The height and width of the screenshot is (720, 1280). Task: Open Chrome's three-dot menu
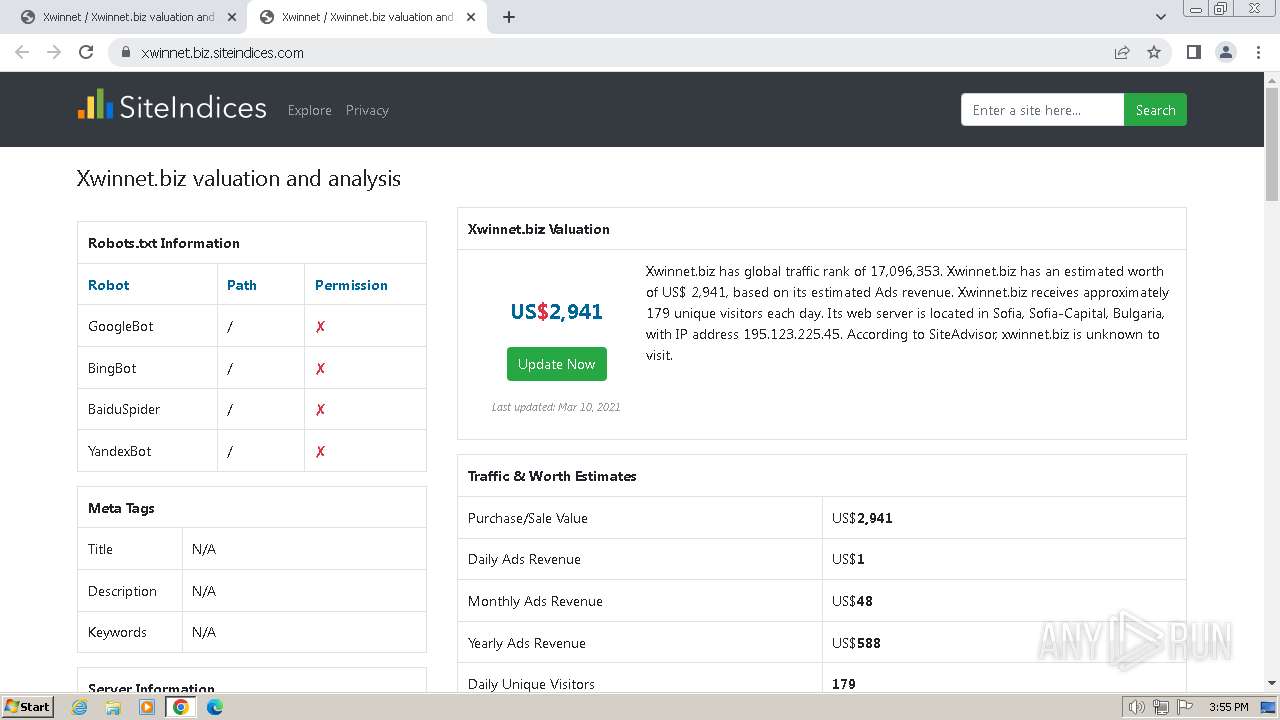click(x=1258, y=52)
